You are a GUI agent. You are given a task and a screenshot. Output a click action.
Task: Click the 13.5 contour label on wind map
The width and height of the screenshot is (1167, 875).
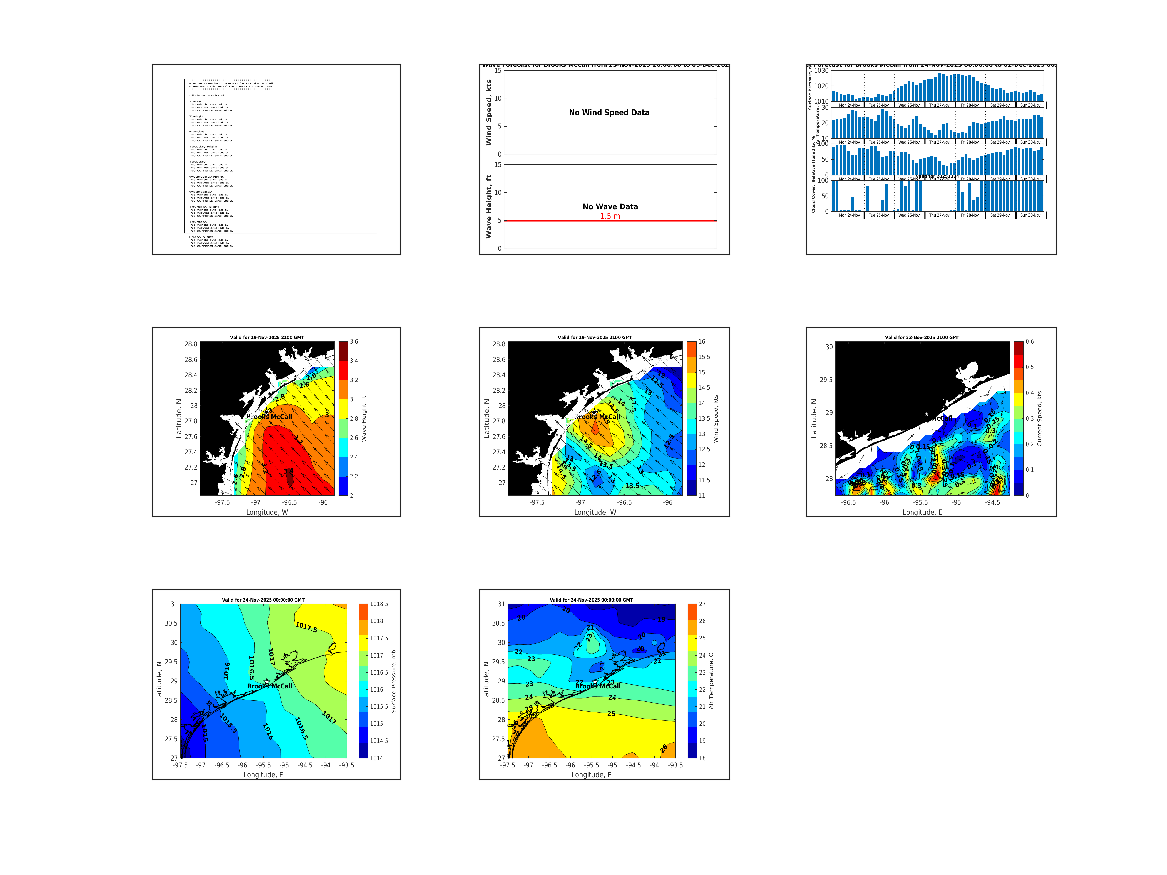point(631,484)
